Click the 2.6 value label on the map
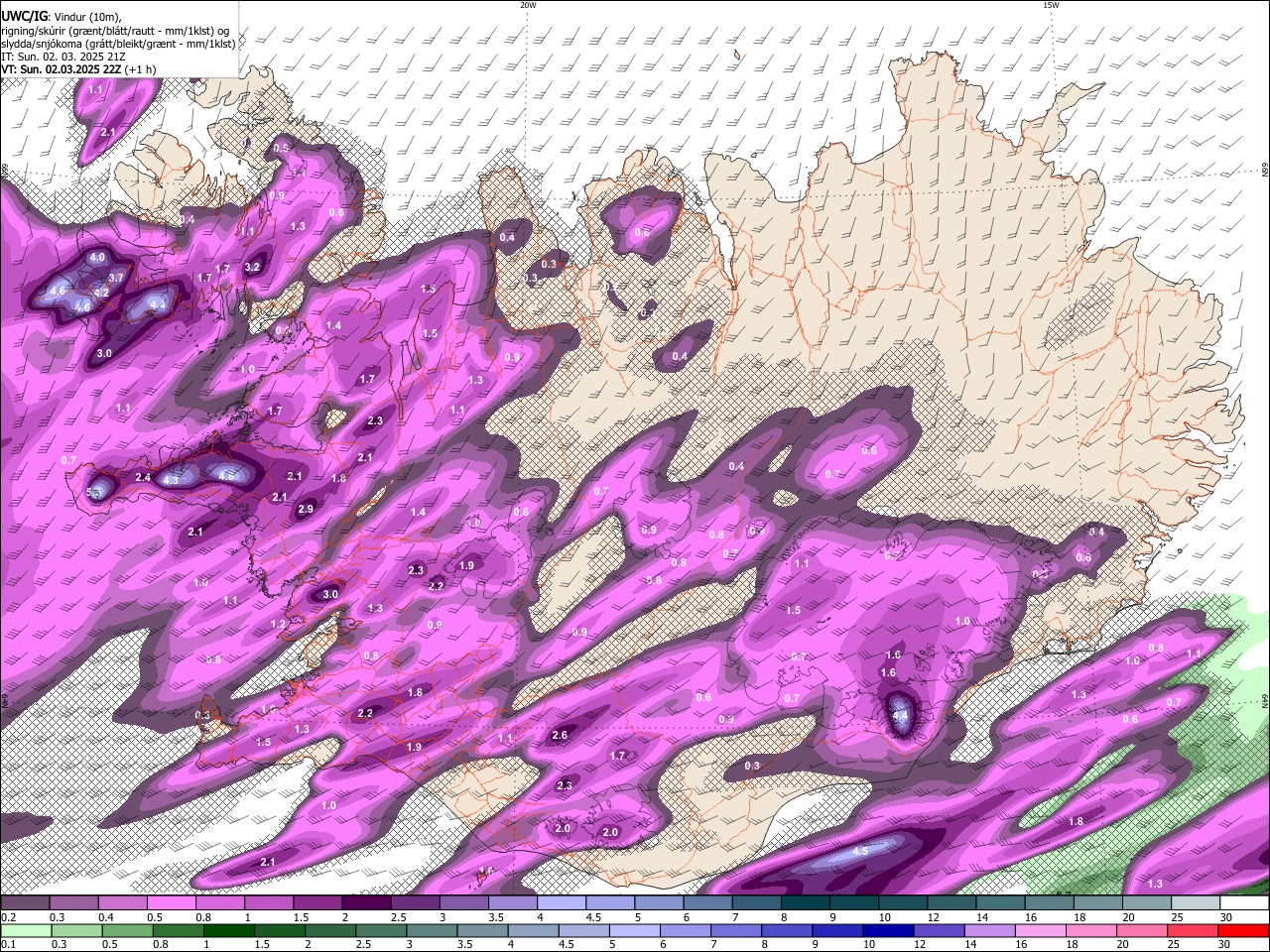 click(x=560, y=735)
